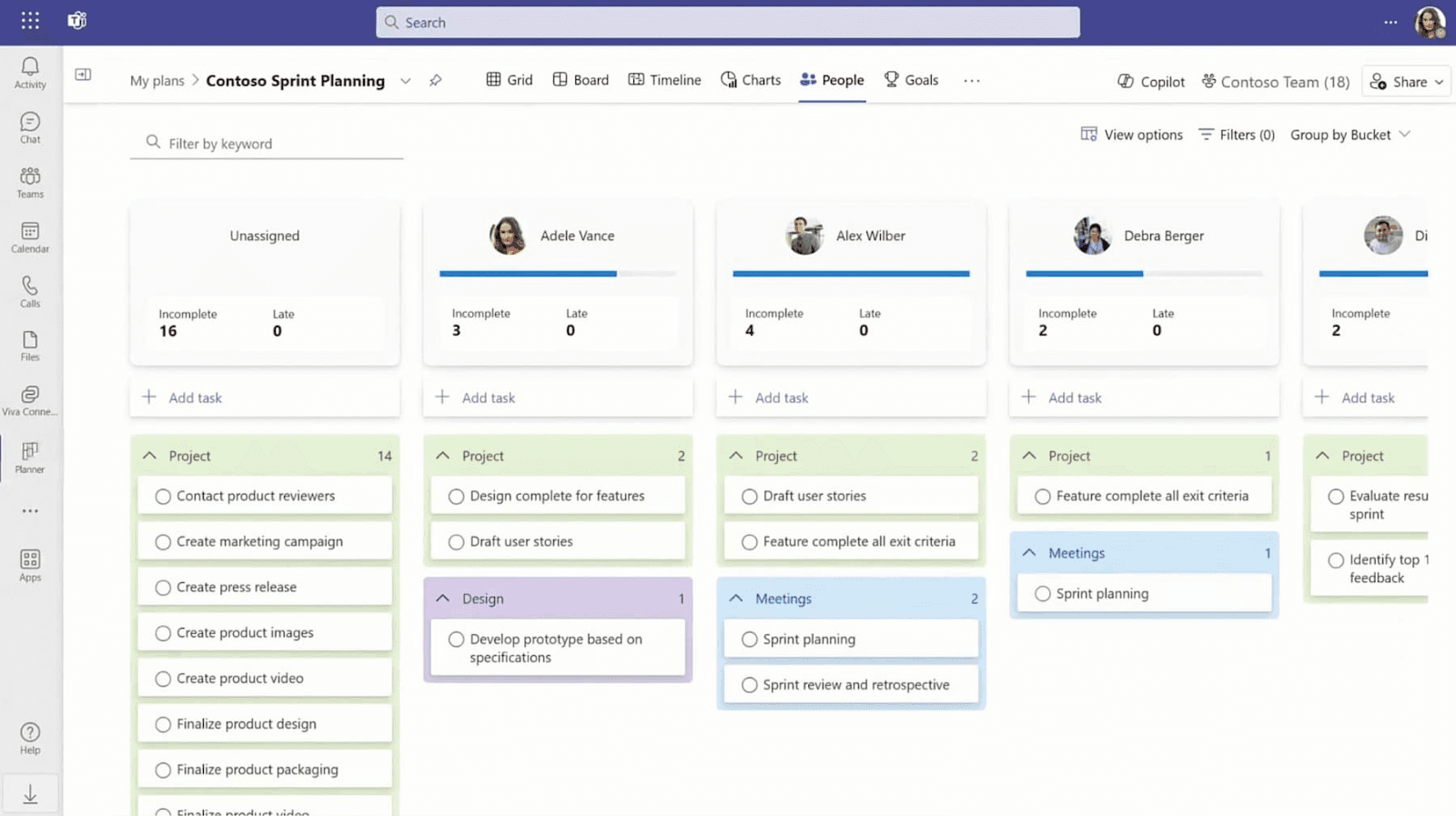Add task for Adele Vance
The height and width of the screenshot is (816, 1456).
558,398
